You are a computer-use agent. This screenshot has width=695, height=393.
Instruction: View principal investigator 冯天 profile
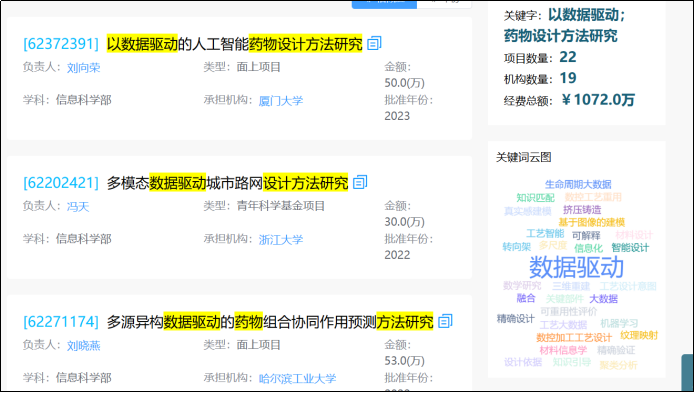point(78,206)
